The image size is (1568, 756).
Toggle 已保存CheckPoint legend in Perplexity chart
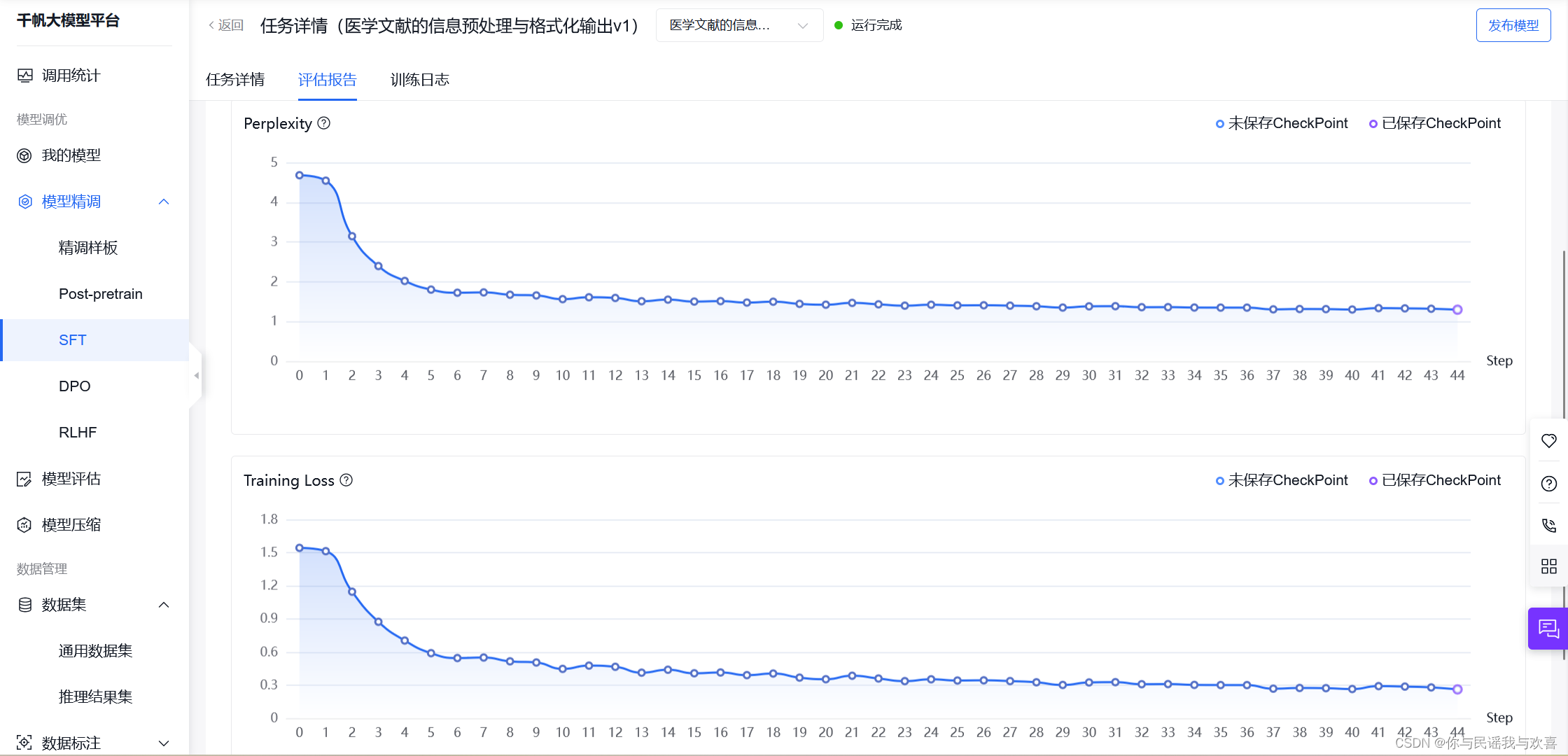(1434, 123)
